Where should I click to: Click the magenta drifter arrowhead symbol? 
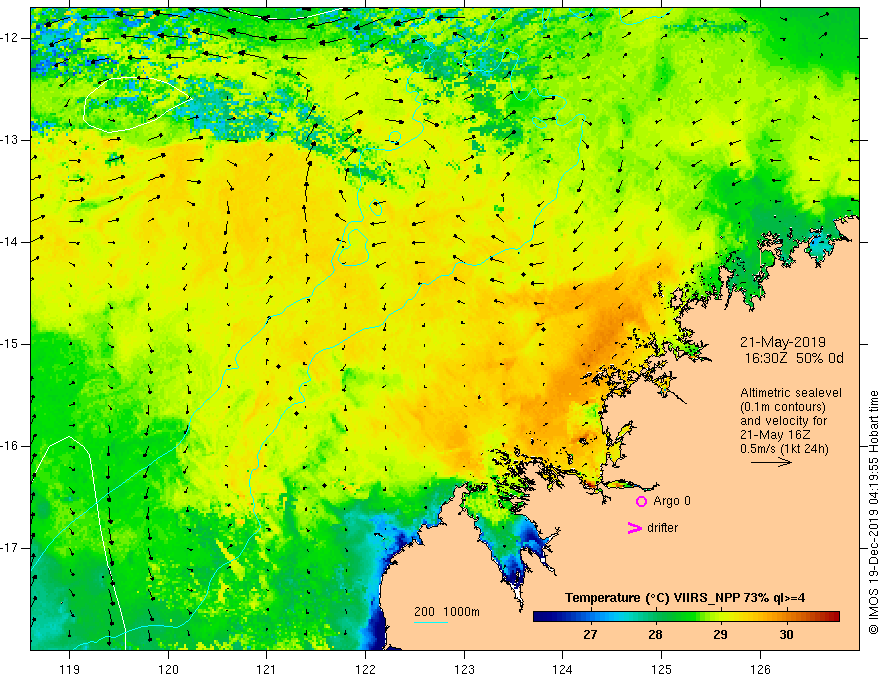coord(635,528)
